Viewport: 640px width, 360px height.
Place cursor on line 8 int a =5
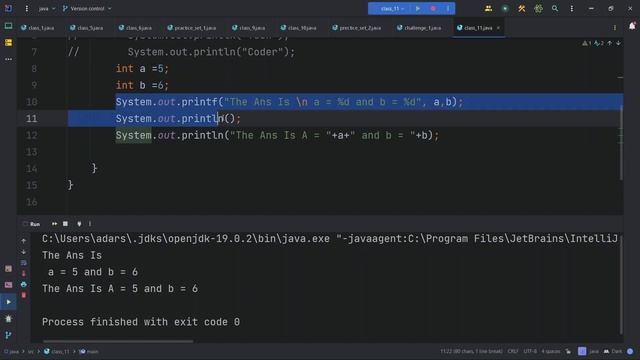[x=142, y=69]
